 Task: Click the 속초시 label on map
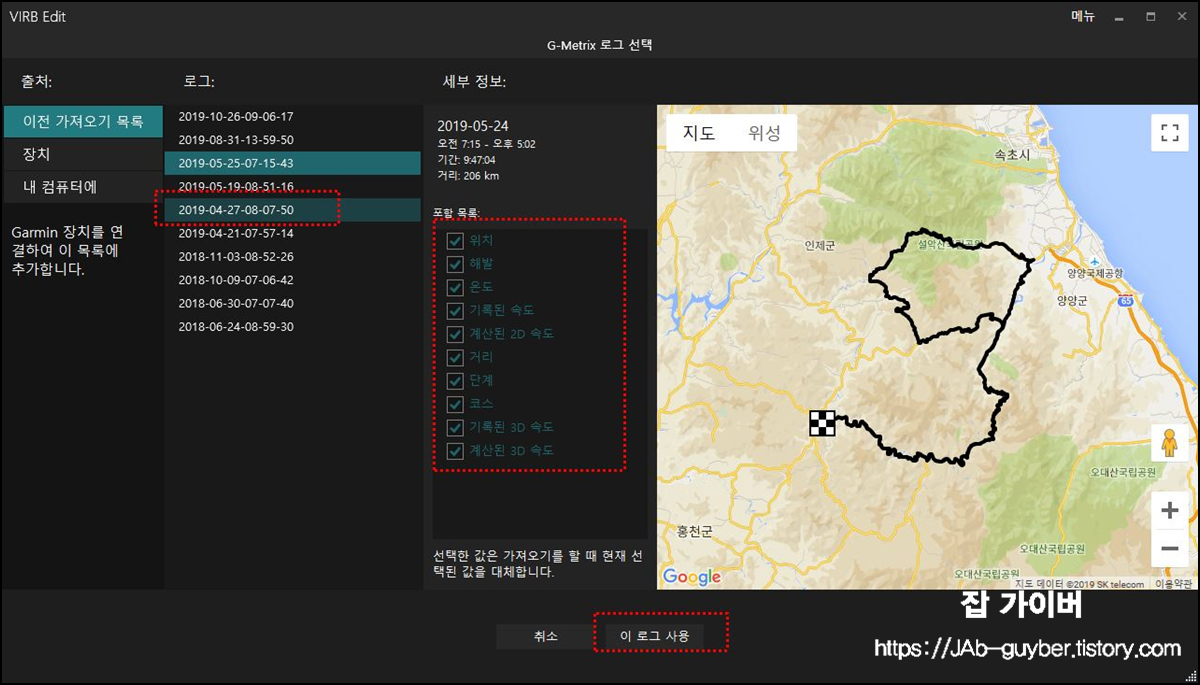click(1012, 156)
